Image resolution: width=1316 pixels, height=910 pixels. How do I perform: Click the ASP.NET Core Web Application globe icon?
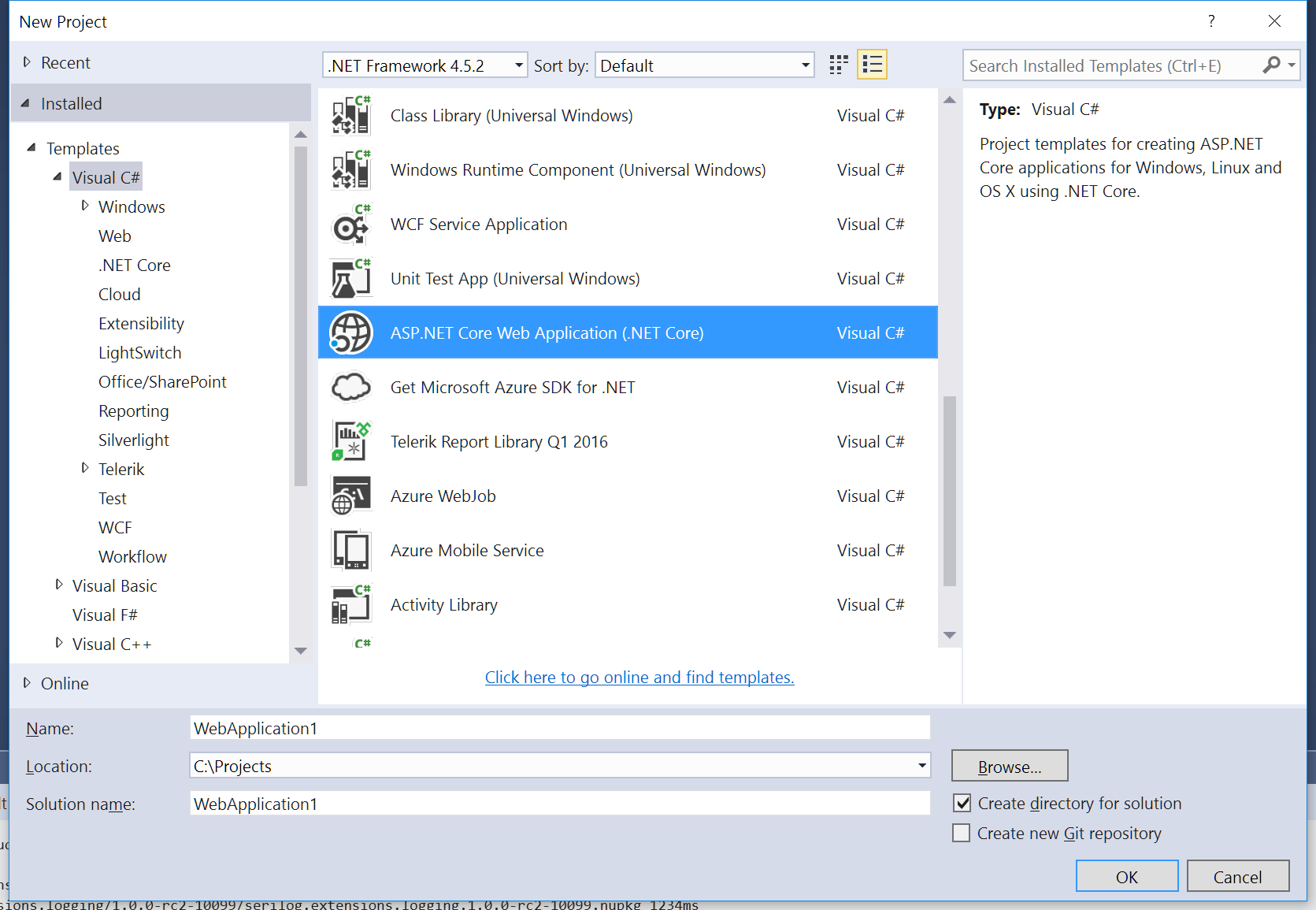click(x=350, y=332)
